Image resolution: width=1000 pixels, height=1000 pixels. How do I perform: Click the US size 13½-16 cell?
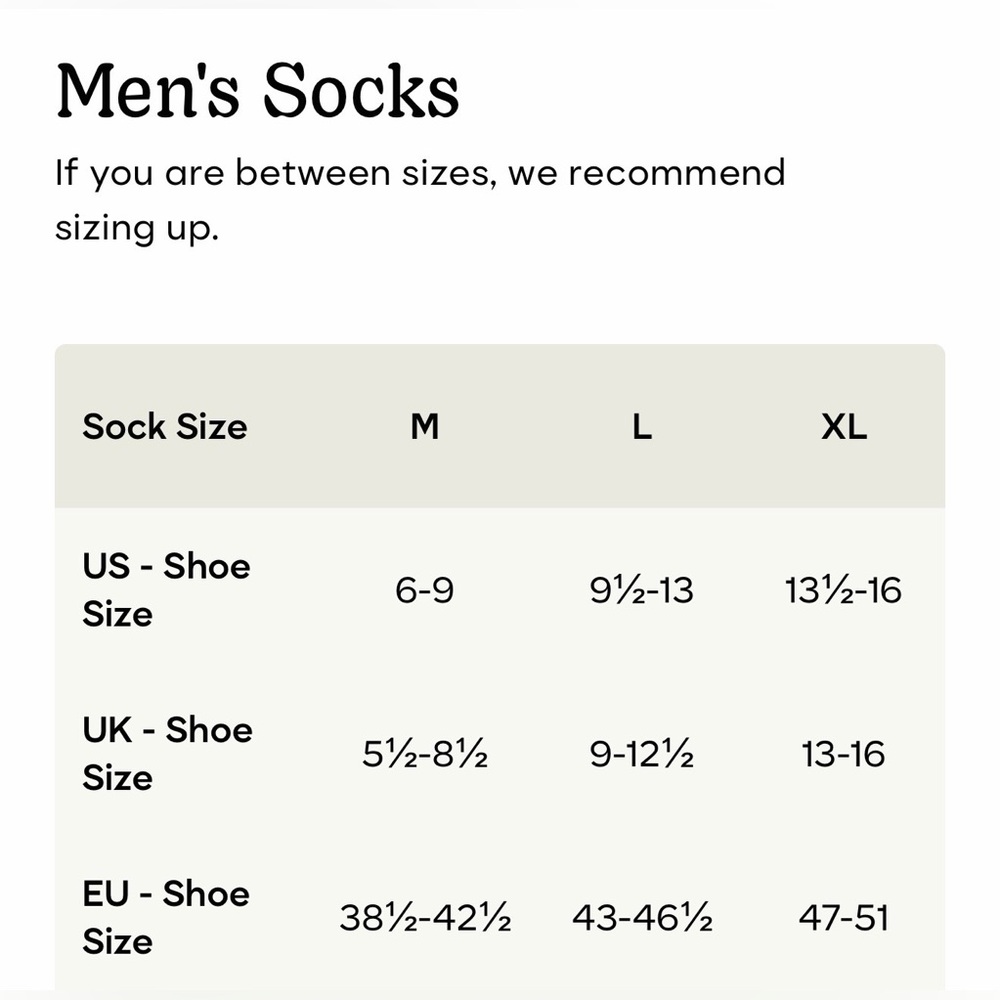[843, 591]
